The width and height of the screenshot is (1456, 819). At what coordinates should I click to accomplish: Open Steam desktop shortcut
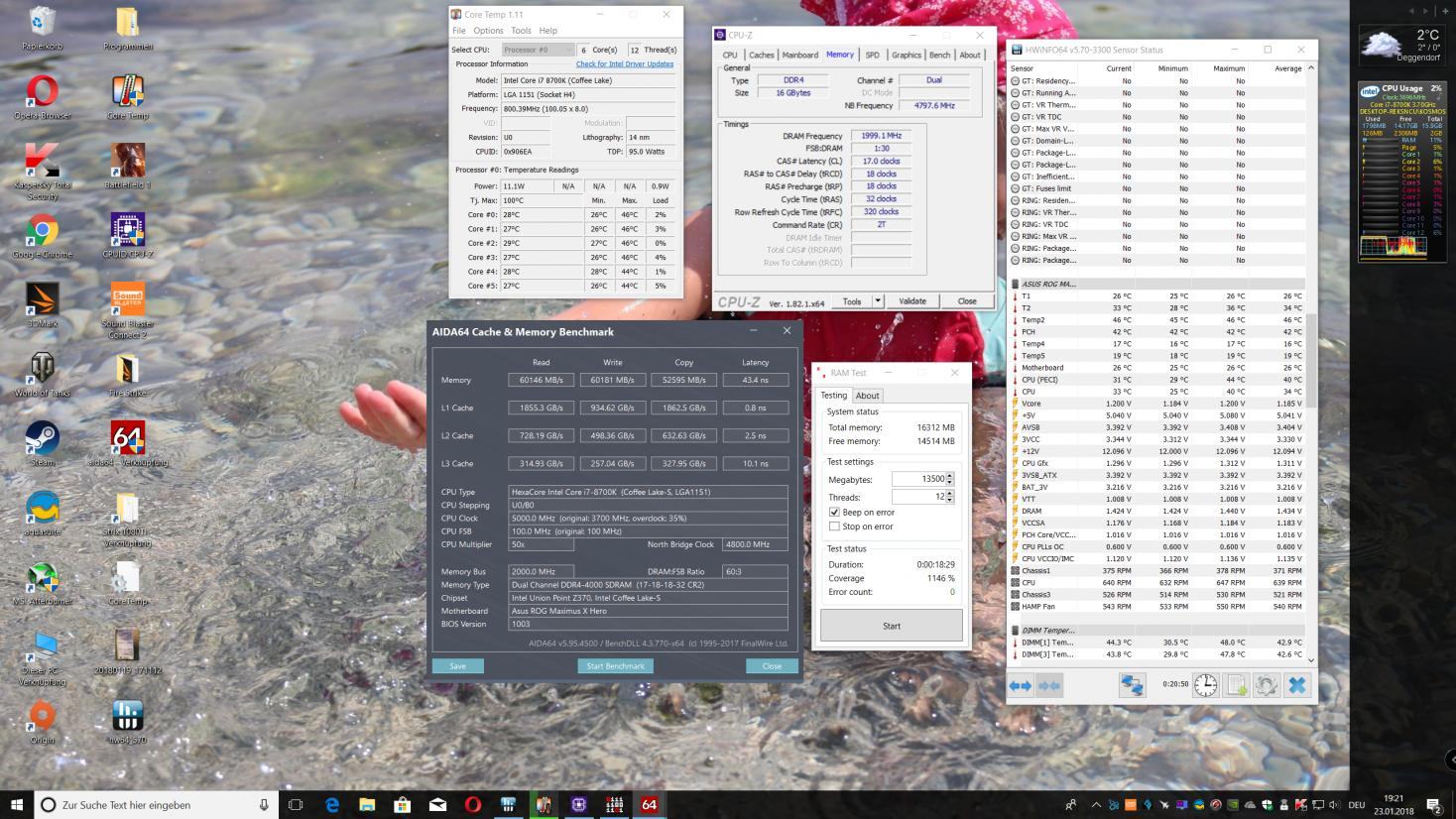pyautogui.click(x=42, y=444)
